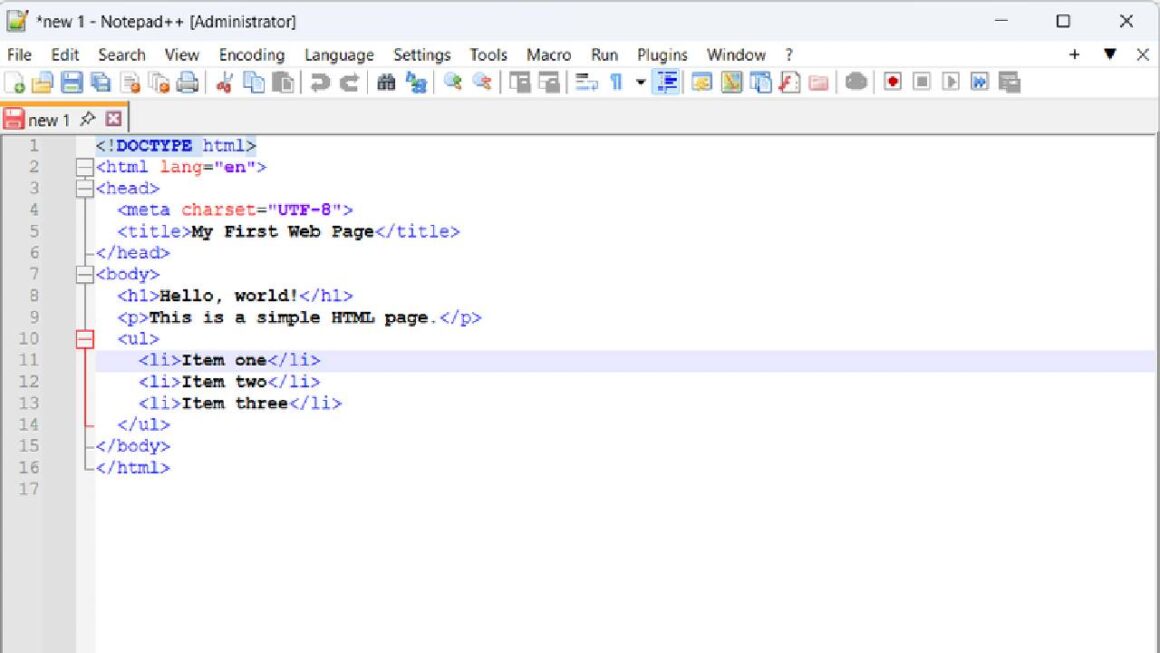
Task: Toggle synchronize vertical scrolling icon
Action: pos(520,82)
